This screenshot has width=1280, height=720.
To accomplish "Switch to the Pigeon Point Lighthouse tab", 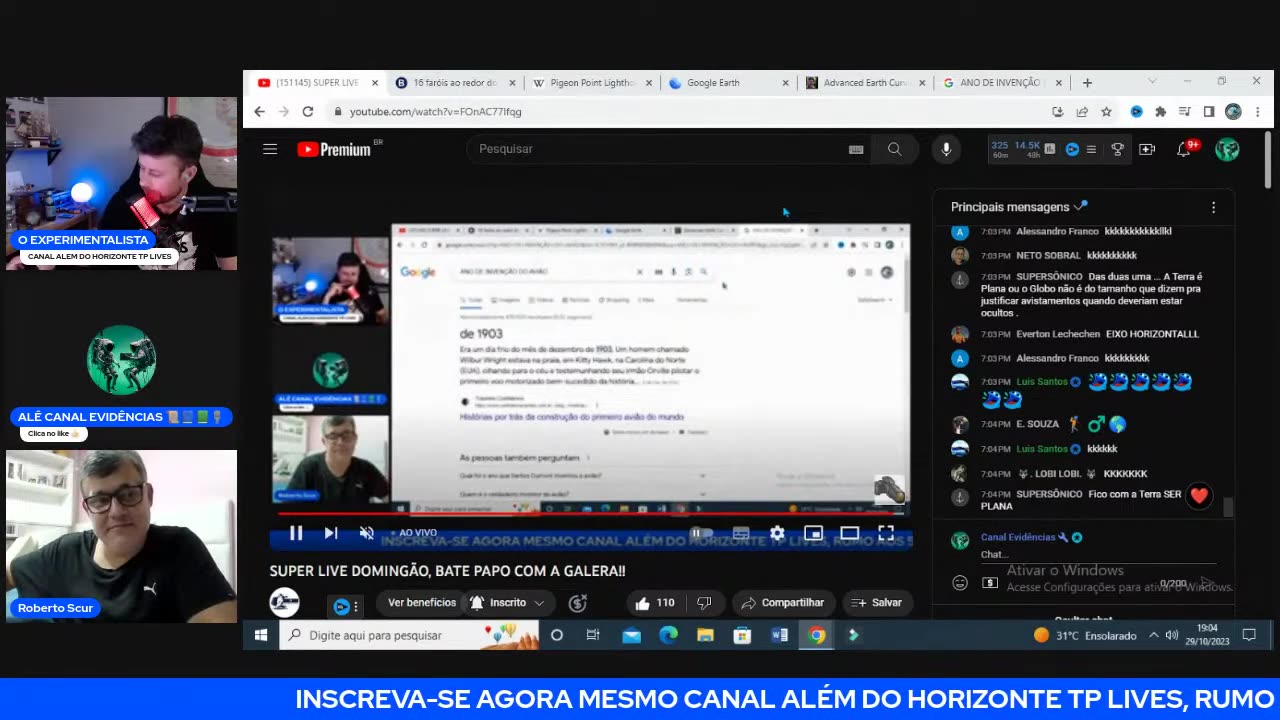I will (594, 83).
